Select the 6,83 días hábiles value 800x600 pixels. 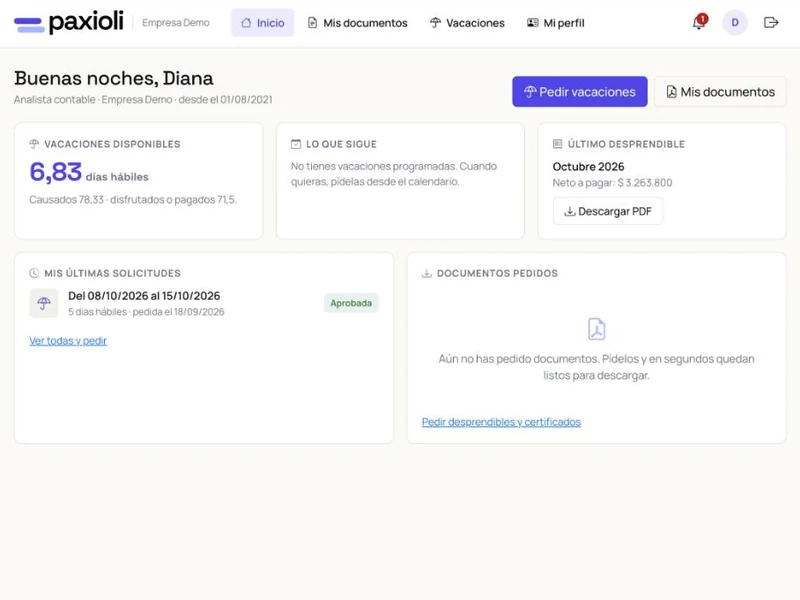pyautogui.click(x=89, y=172)
